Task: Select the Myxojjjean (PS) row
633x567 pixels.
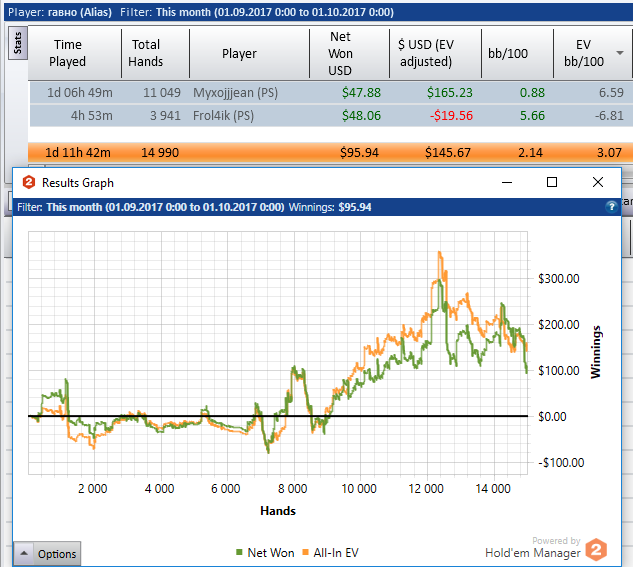Action: (331, 92)
